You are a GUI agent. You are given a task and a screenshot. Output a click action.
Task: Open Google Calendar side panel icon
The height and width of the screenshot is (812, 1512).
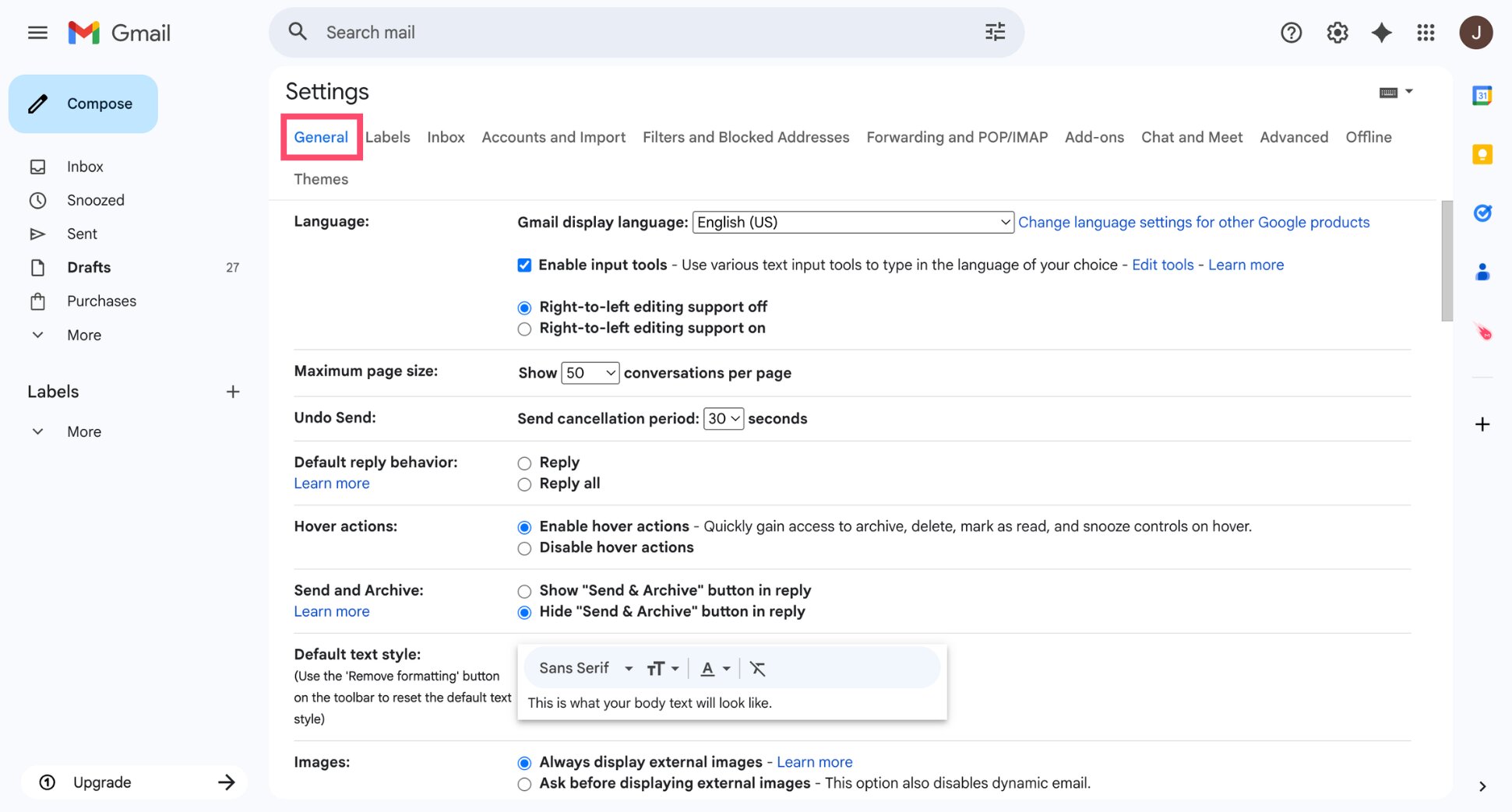point(1482,96)
